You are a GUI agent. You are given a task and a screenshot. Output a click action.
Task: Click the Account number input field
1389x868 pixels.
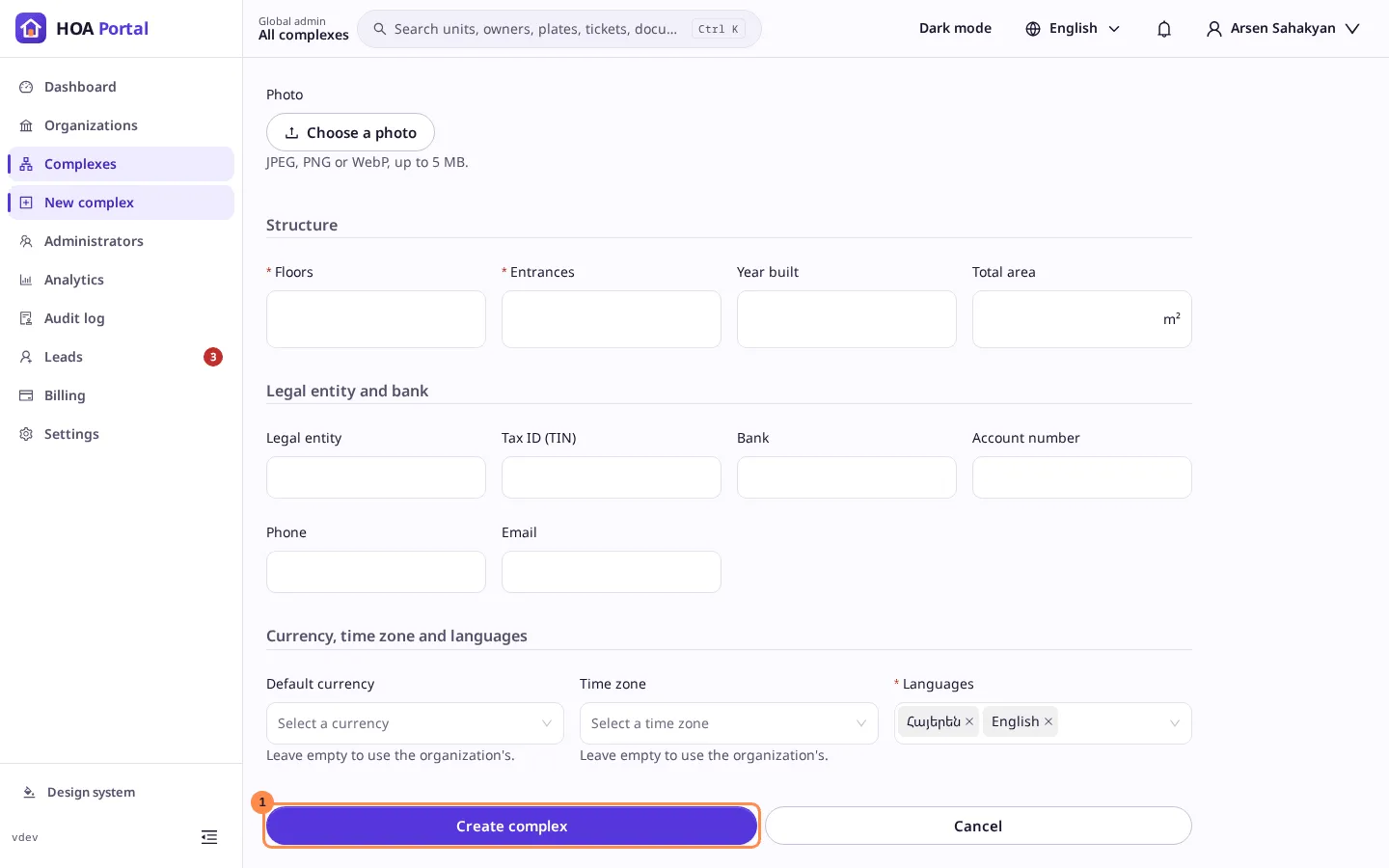[x=1082, y=477]
